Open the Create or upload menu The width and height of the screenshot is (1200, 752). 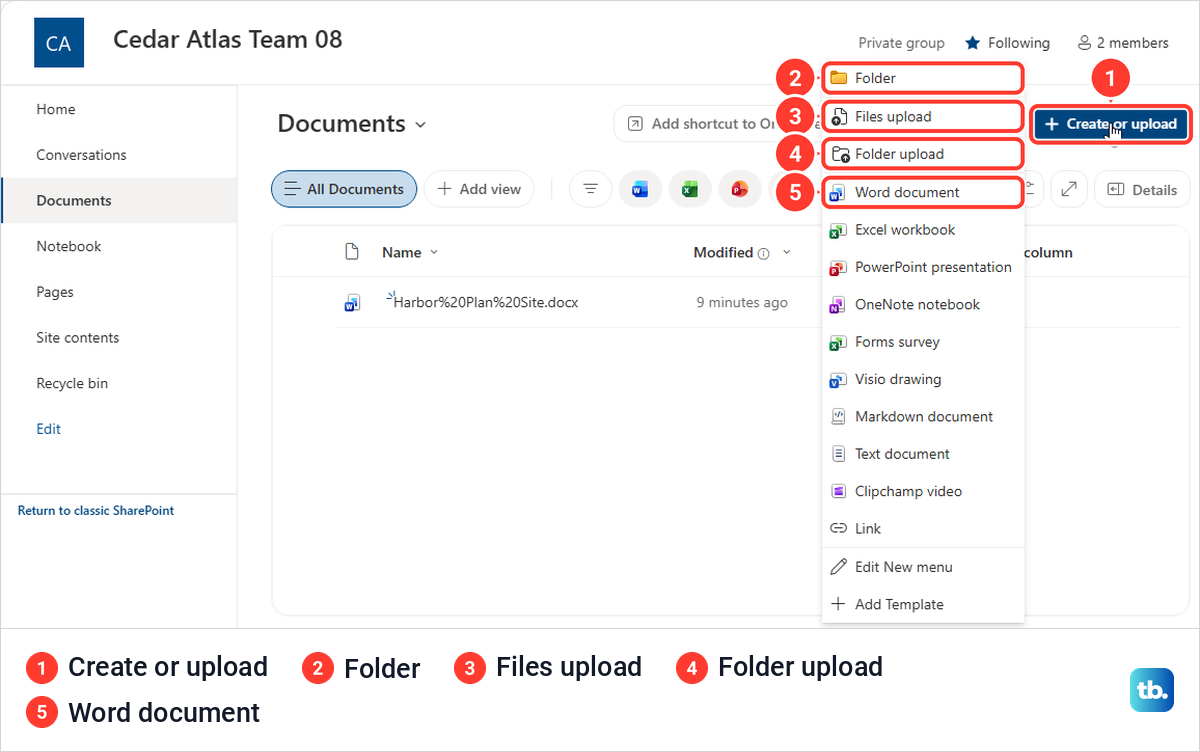[x=1111, y=124]
